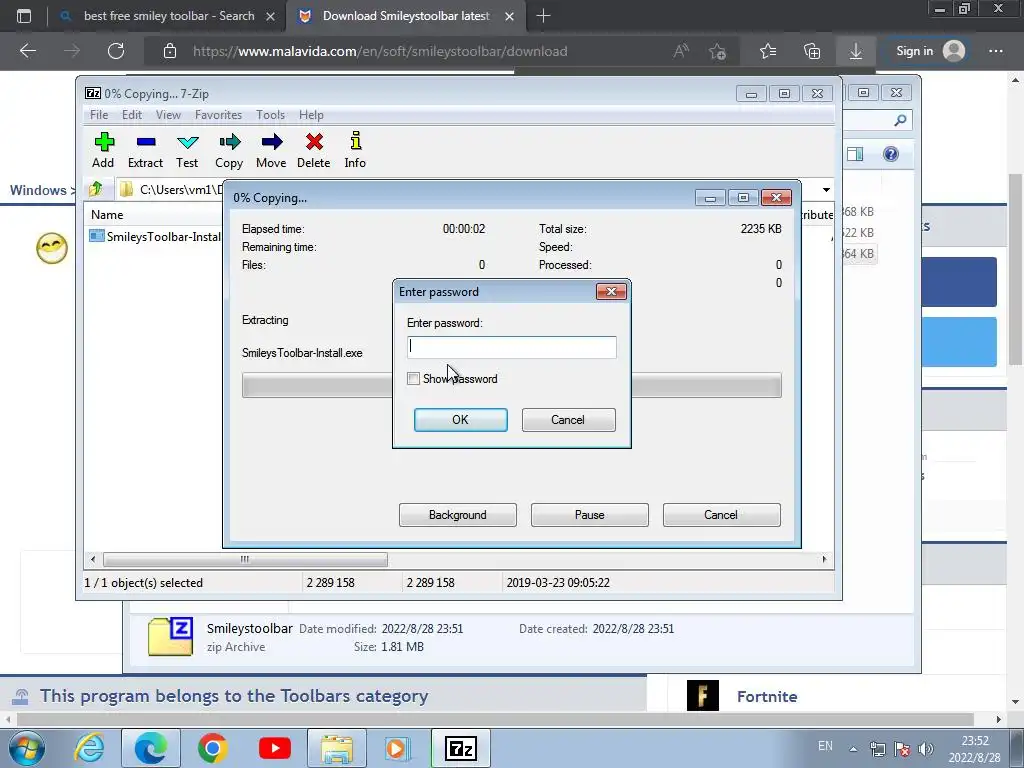Click the Move toolbar icon
This screenshot has width=1024, height=768.
point(271,150)
